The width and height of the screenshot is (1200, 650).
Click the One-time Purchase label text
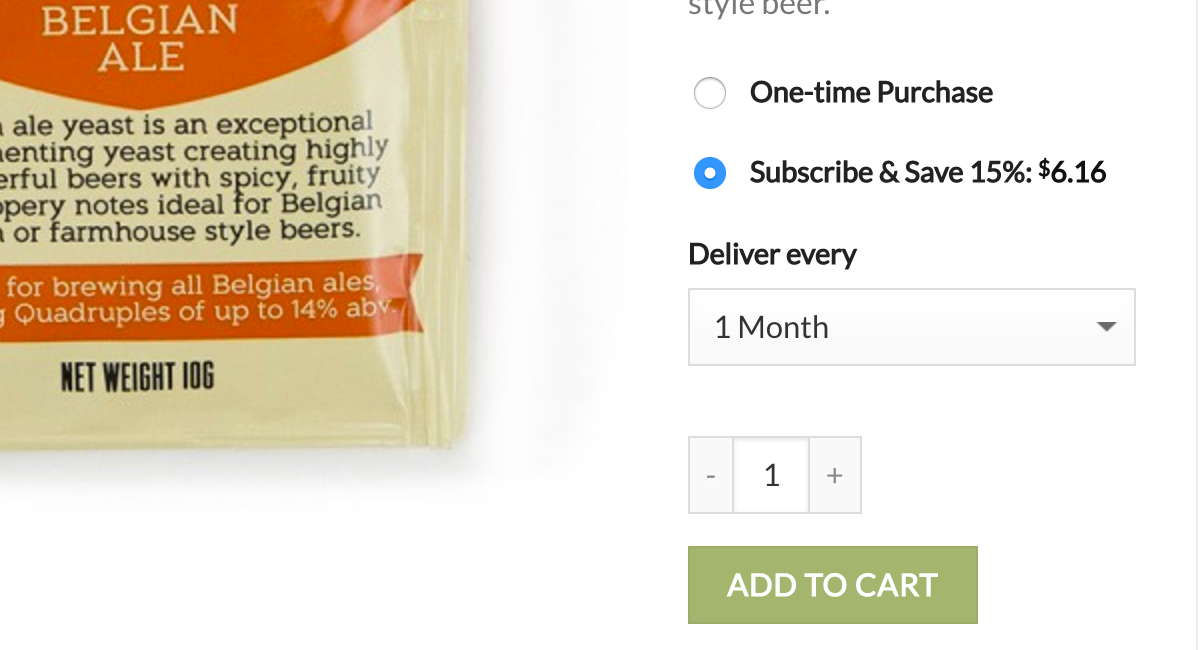tap(871, 93)
